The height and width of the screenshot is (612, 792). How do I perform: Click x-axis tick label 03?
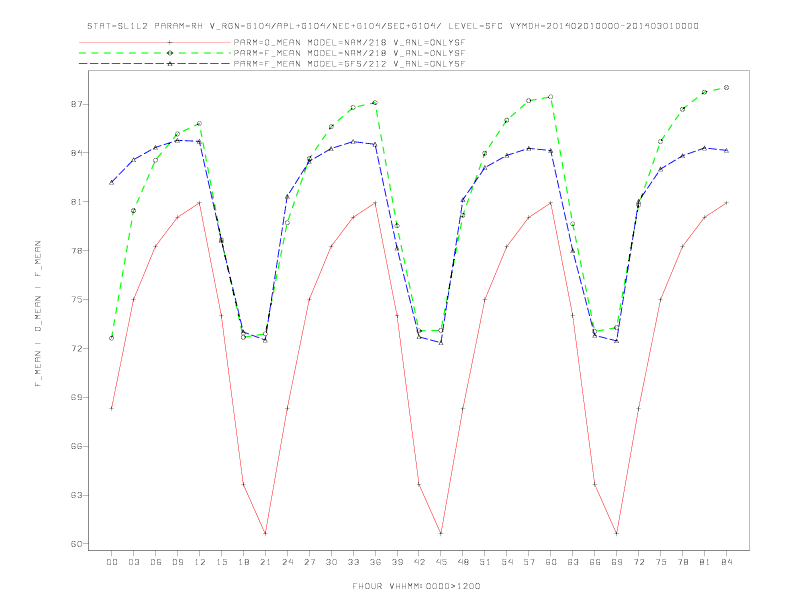coord(133,562)
